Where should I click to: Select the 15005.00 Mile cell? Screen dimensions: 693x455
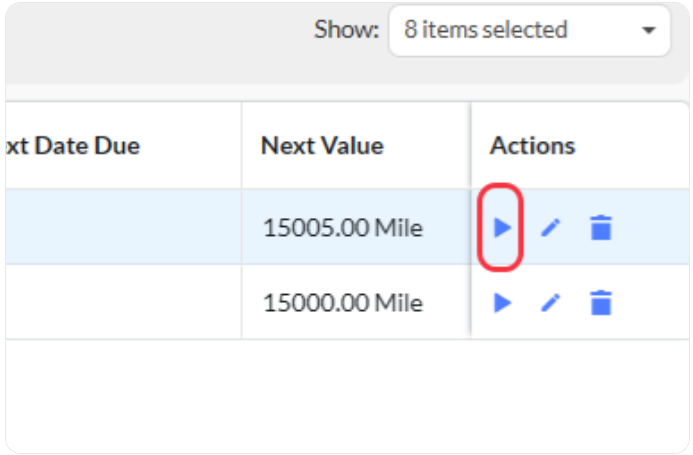tap(343, 228)
